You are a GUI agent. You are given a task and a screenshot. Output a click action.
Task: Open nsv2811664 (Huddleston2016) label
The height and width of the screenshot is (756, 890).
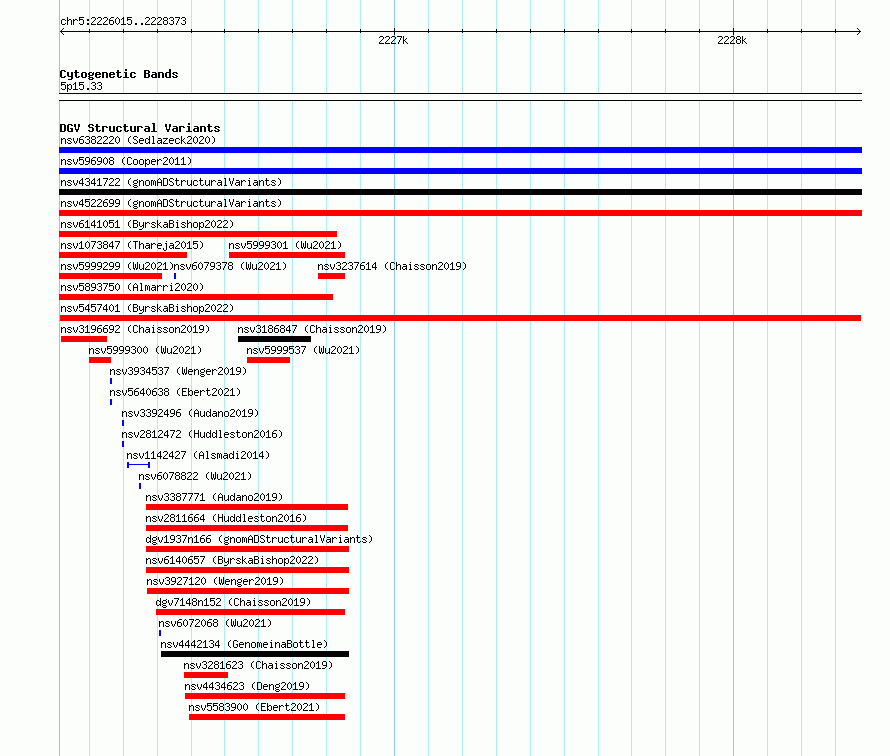(x=226, y=518)
